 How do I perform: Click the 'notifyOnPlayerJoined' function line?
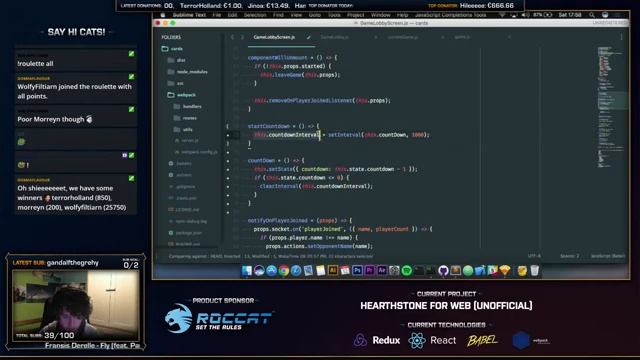[x=300, y=220]
